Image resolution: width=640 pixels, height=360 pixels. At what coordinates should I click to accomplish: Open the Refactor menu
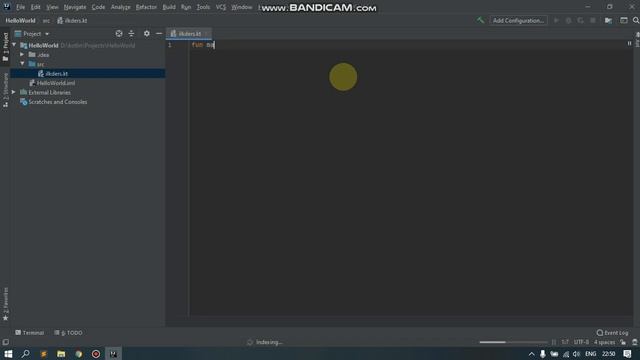[146, 7]
